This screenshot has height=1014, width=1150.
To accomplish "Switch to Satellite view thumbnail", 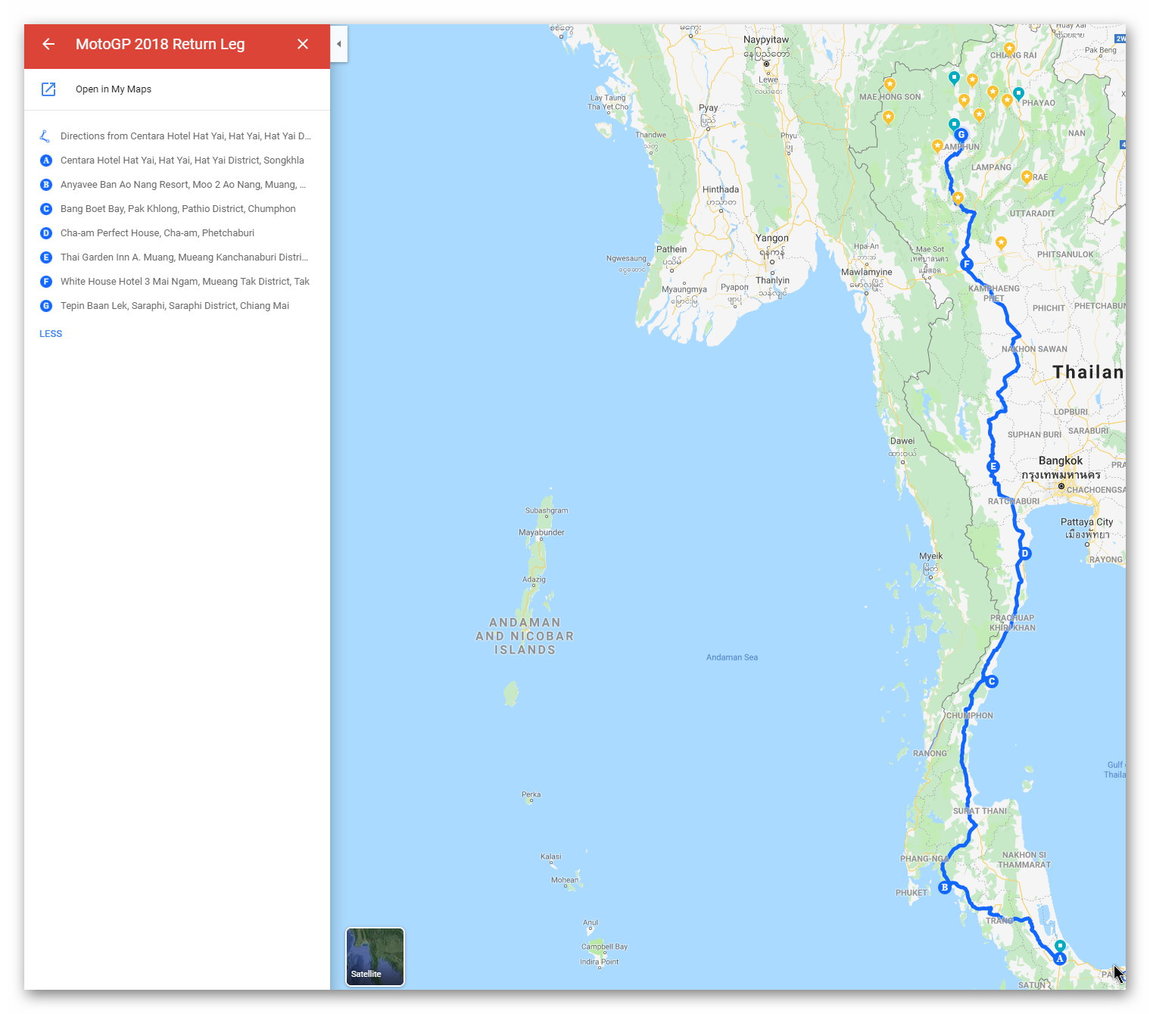I will [x=375, y=956].
